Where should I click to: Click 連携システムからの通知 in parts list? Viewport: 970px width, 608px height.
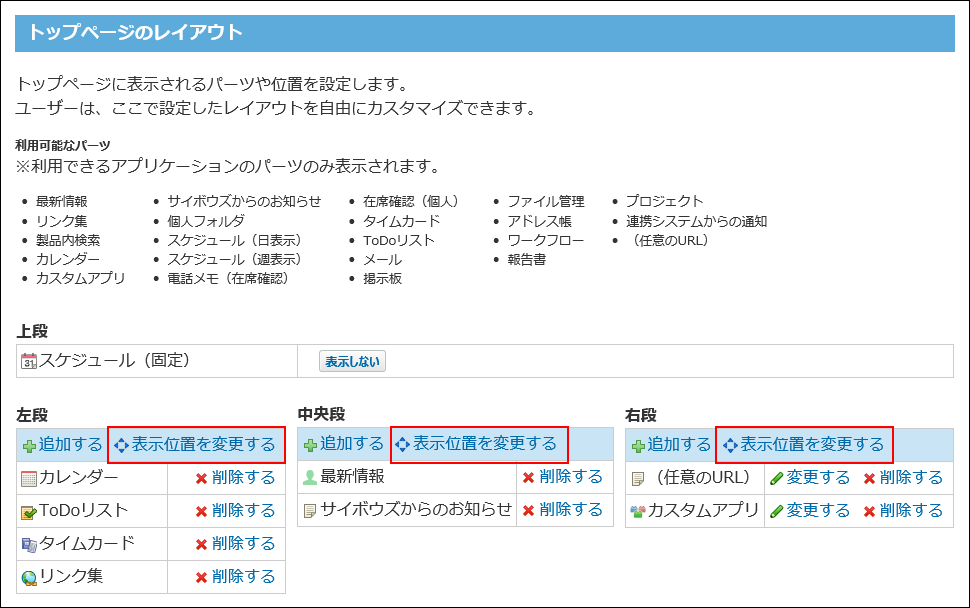697,221
